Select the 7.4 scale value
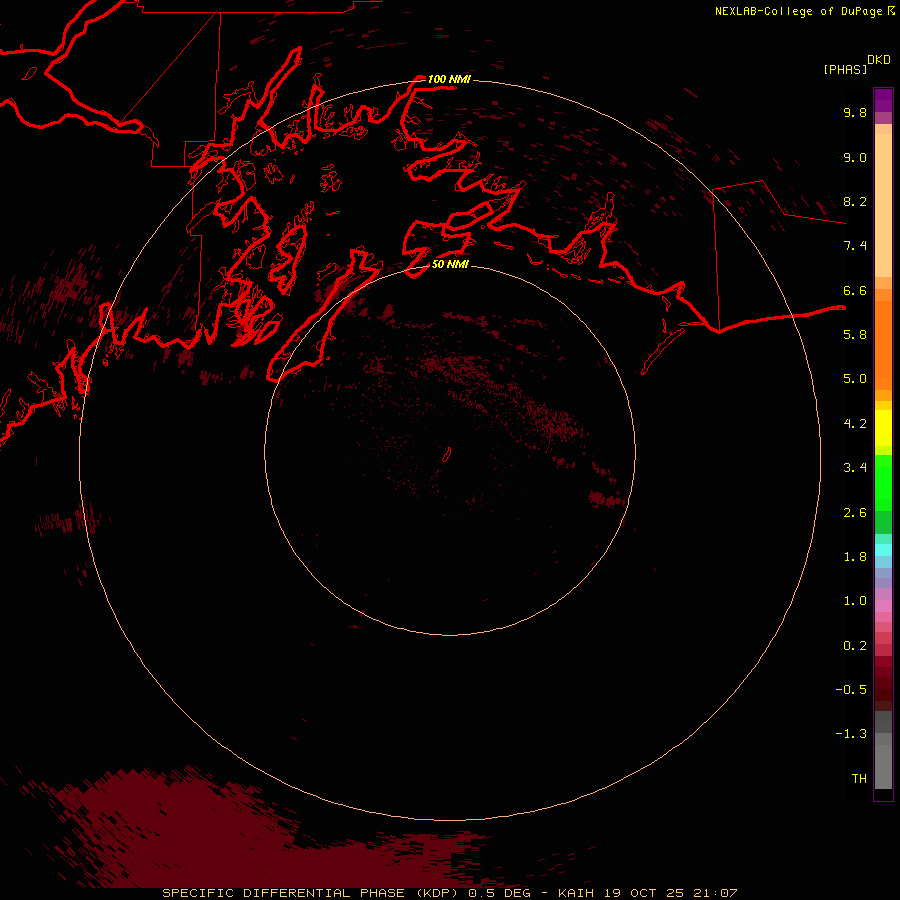Screen dimensions: 900x900 tap(855, 246)
